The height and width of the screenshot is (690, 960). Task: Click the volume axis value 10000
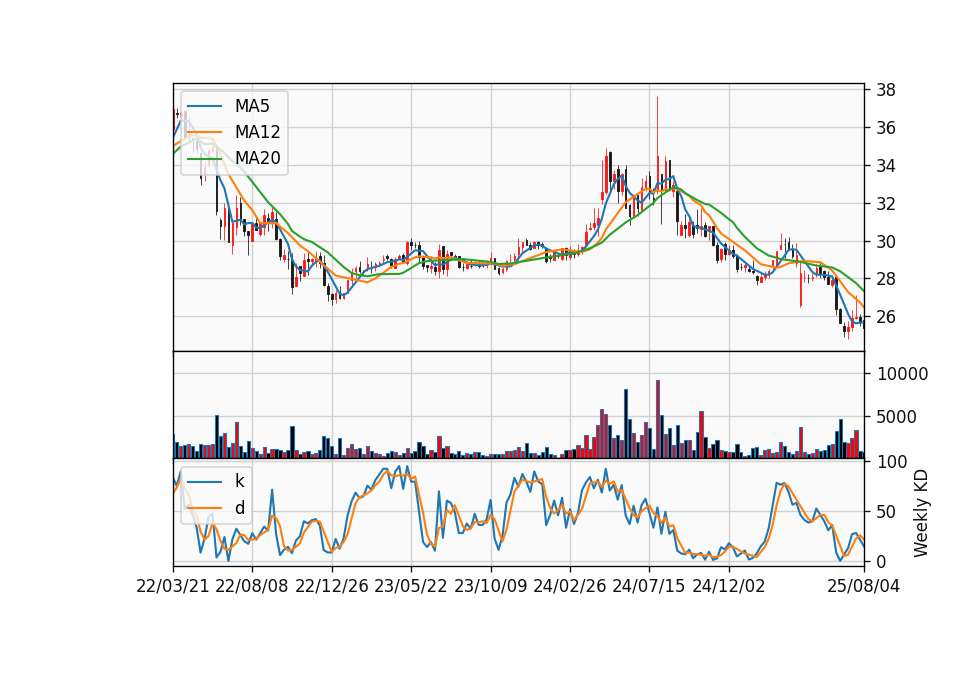(902, 374)
